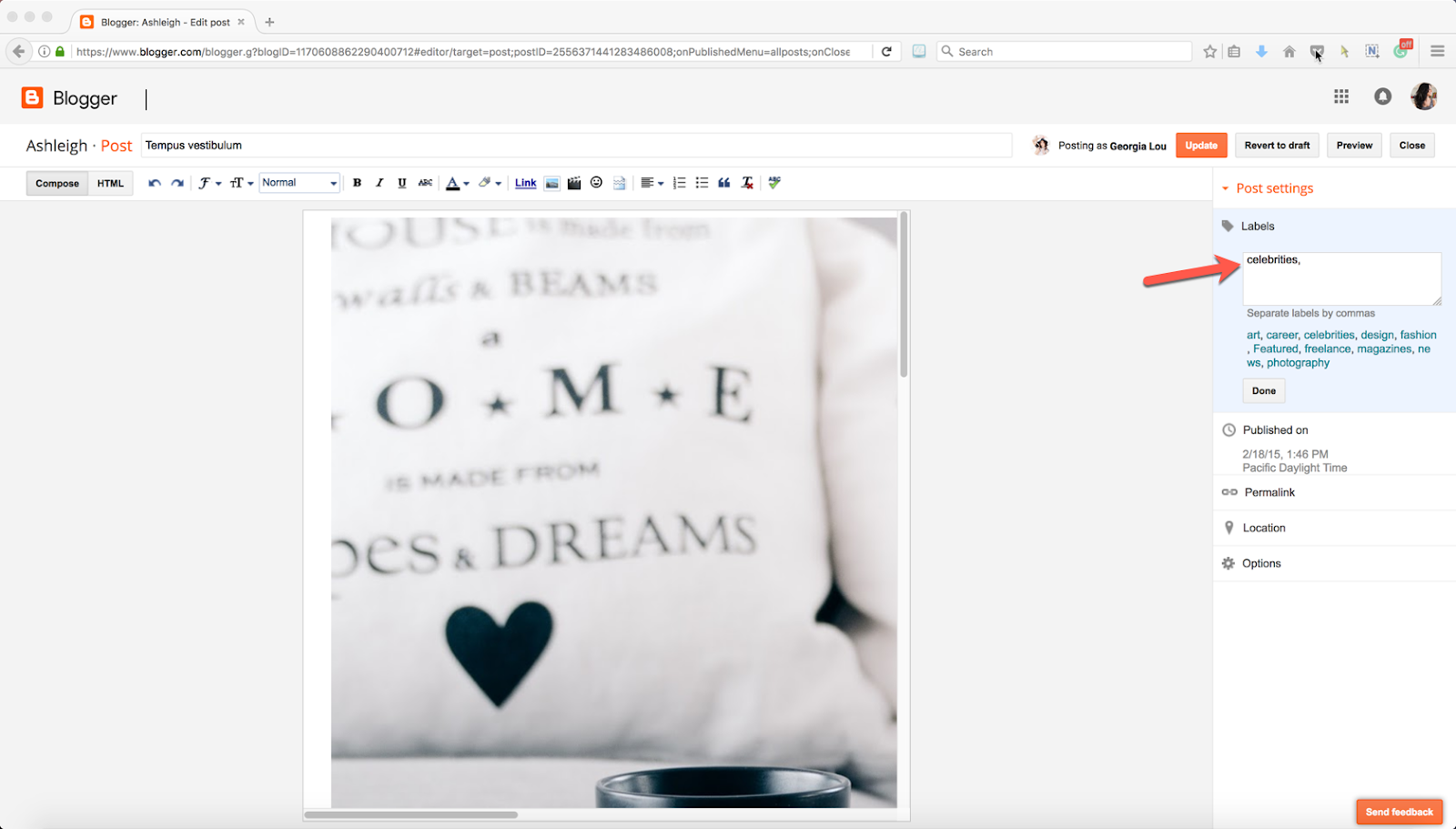Open the text alignment dropdown
The height and width of the screenshot is (829, 1456).
[x=652, y=182]
